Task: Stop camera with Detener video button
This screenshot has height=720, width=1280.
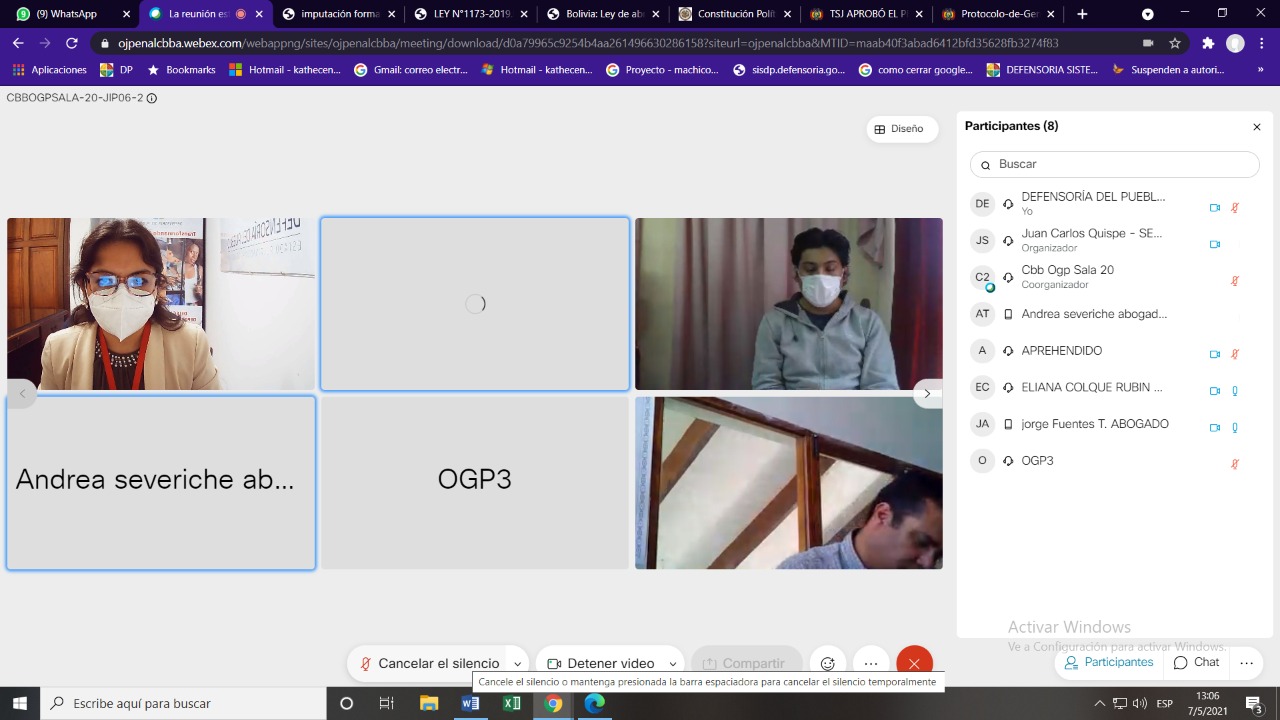Action: tap(600, 663)
